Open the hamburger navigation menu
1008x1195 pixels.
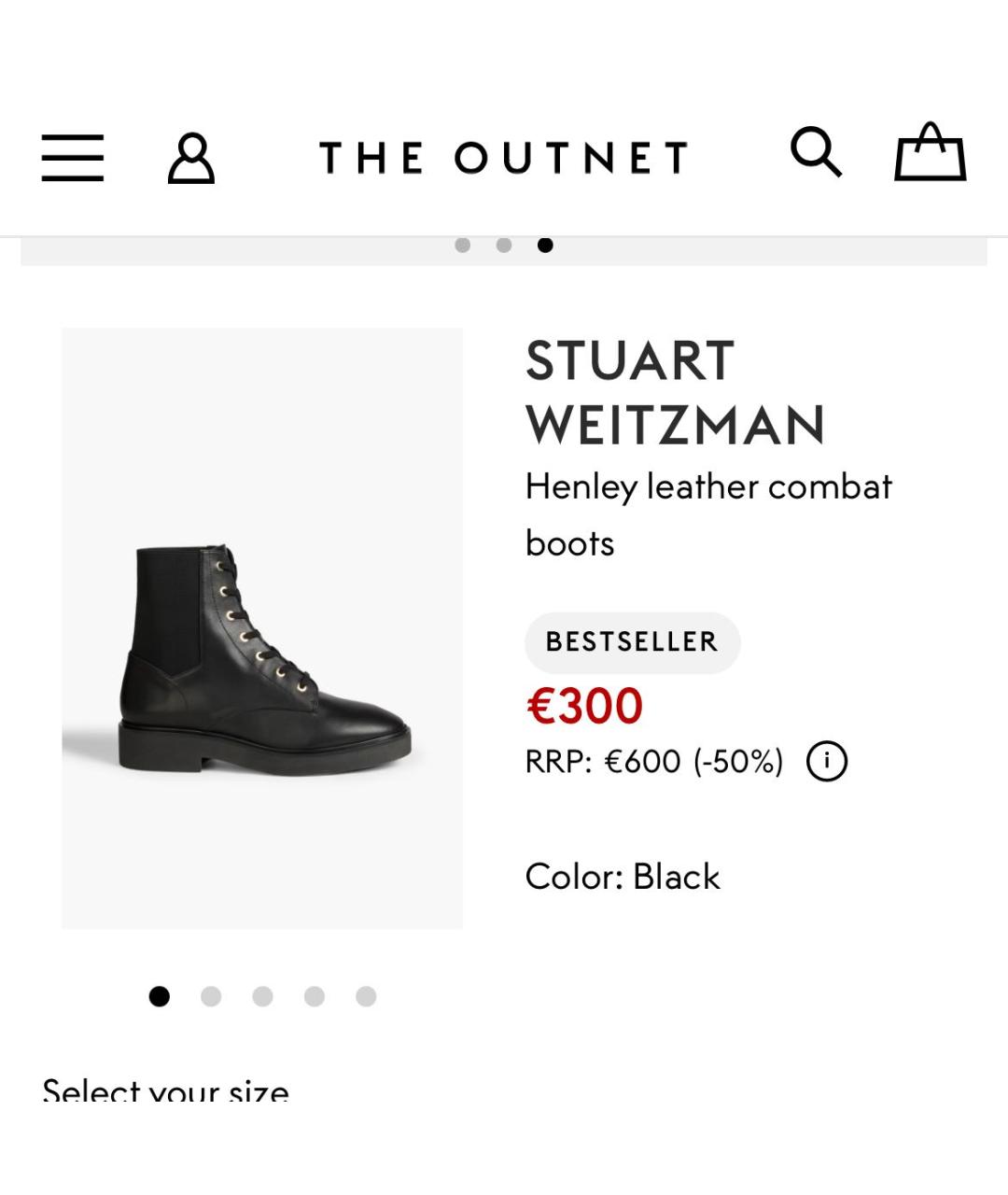coord(72,157)
